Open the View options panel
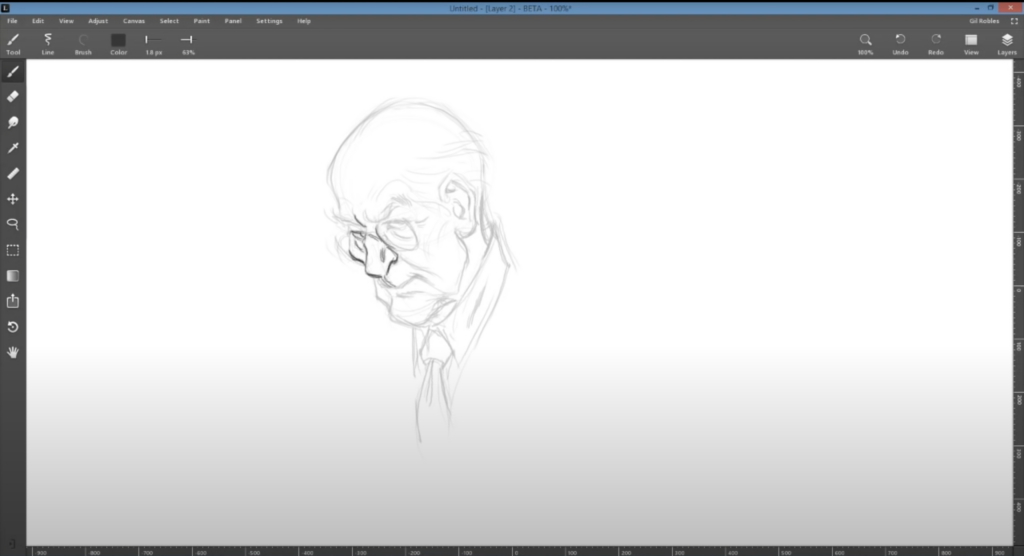This screenshot has width=1024, height=556. (x=971, y=44)
